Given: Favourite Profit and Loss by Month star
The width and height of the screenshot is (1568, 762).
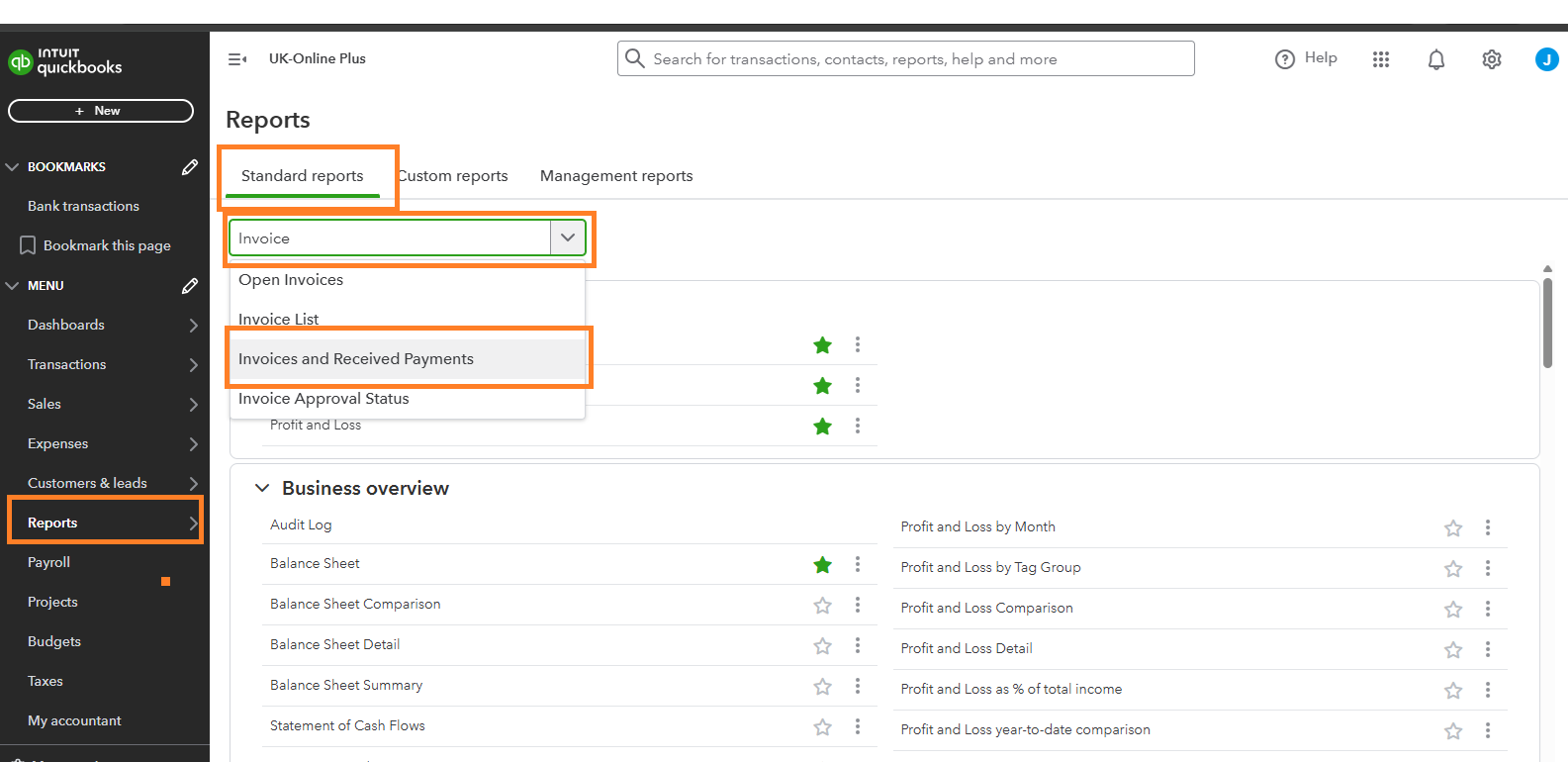Looking at the screenshot, I should click(x=1453, y=527).
